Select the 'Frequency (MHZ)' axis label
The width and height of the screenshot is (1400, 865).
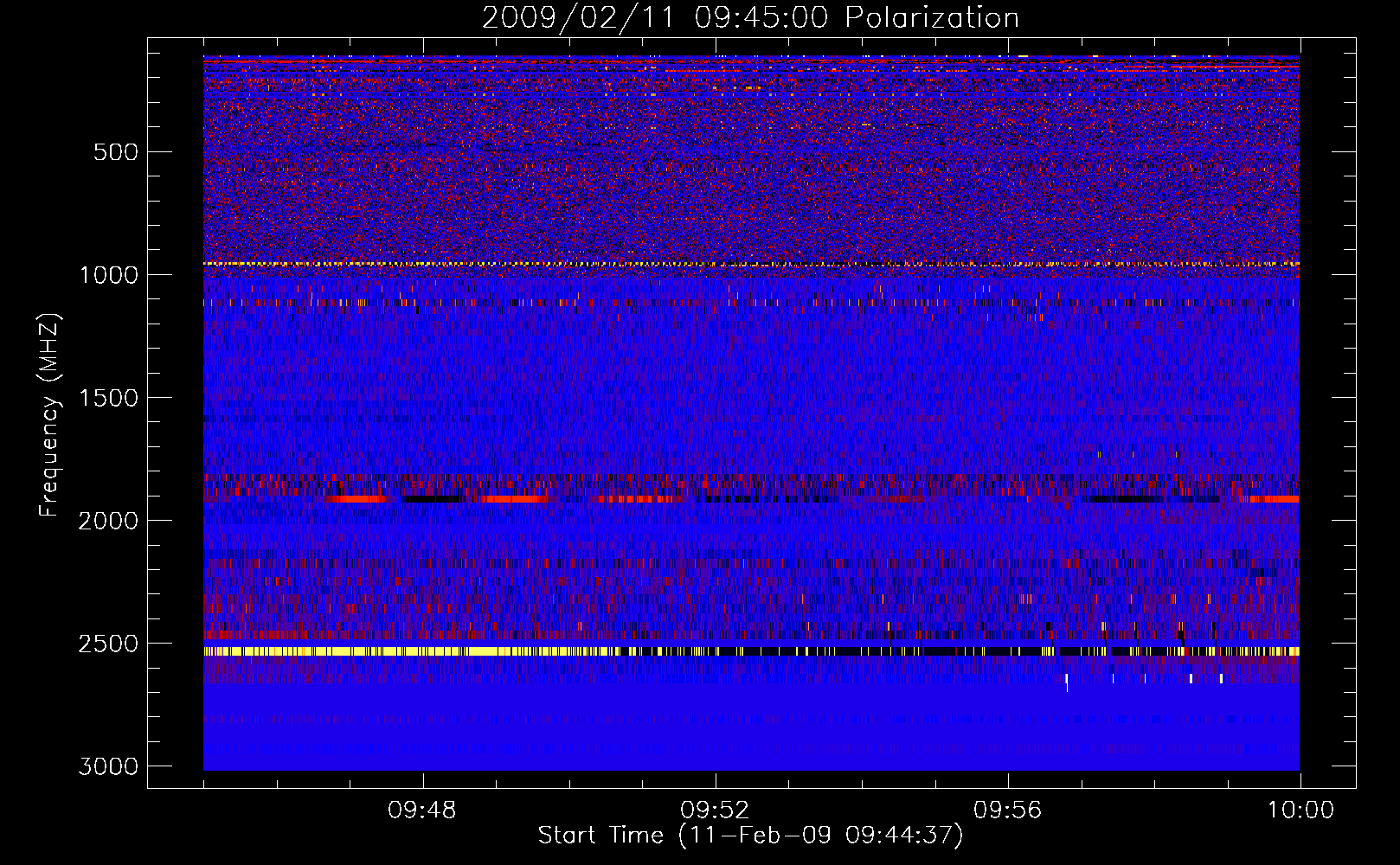pos(50,415)
